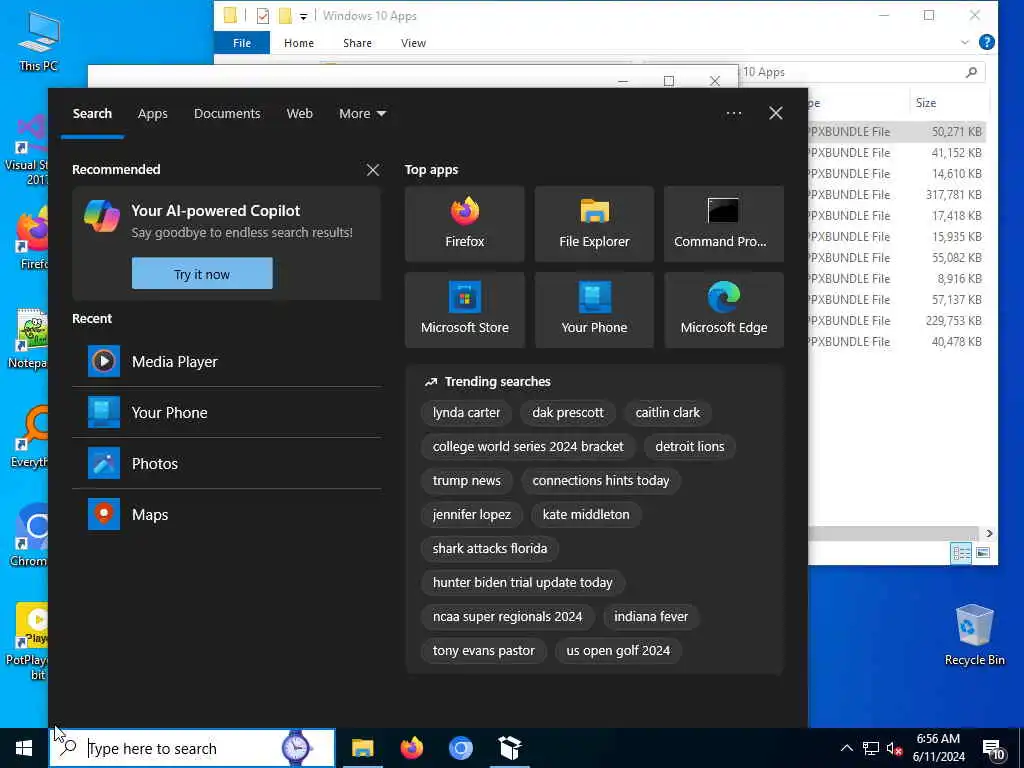Open Home ribbon tab in Explorer

298,43
